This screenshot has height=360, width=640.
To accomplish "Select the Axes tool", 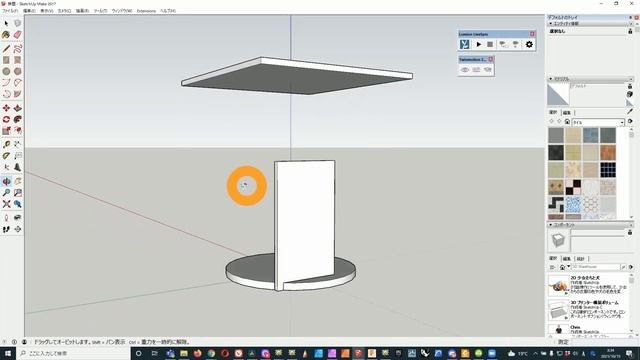I will 6,167.
